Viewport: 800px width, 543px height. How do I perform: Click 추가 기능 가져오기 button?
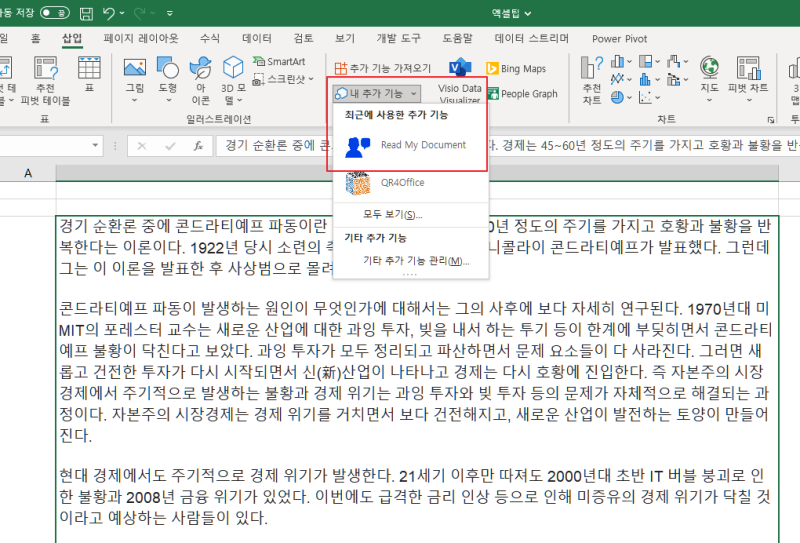(383, 68)
